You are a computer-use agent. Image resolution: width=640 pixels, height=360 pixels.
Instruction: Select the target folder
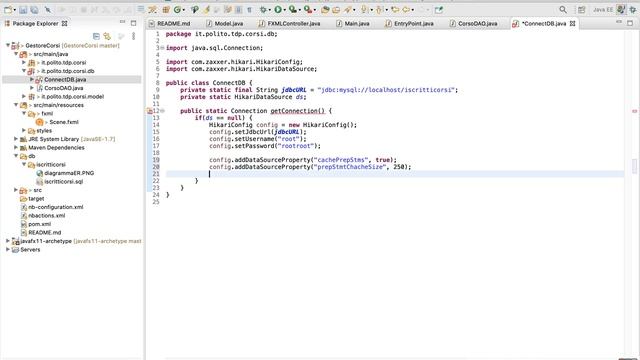pos(36,198)
